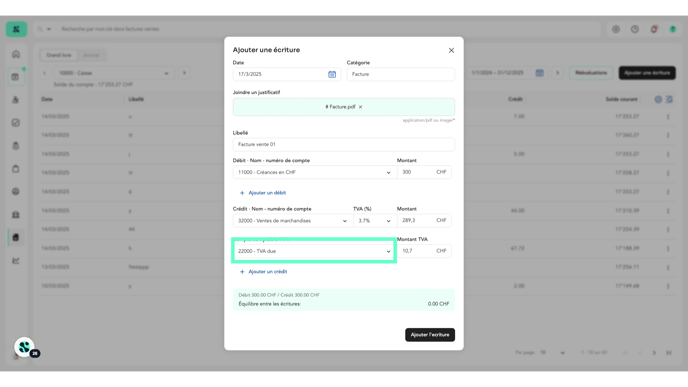The width and height of the screenshot is (688, 387).
Task: Open the notifications bell icon
Action: coord(654,29)
